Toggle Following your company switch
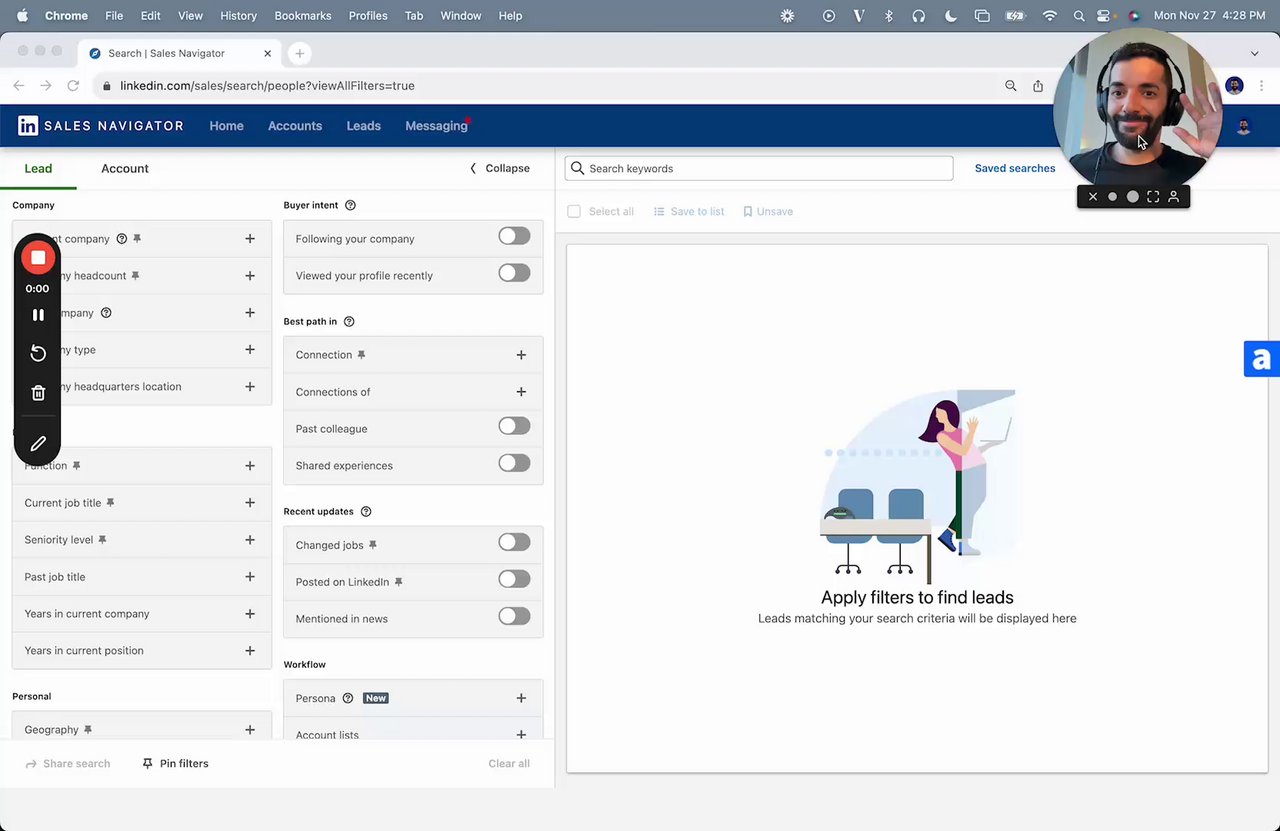1280x831 pixels. [514, 236]
